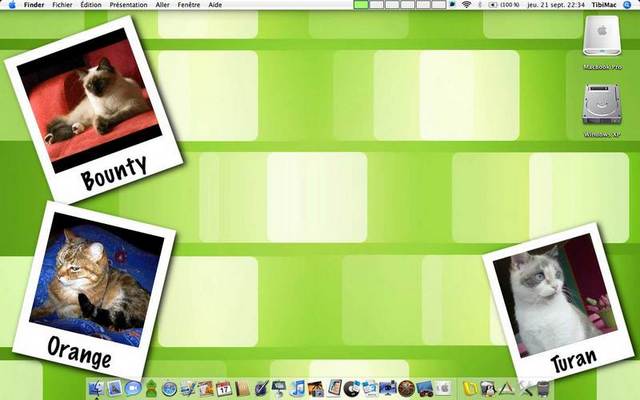Launch Safari compass icon in dock
This screenshot has height=400, width=640.
pos(169,388)
